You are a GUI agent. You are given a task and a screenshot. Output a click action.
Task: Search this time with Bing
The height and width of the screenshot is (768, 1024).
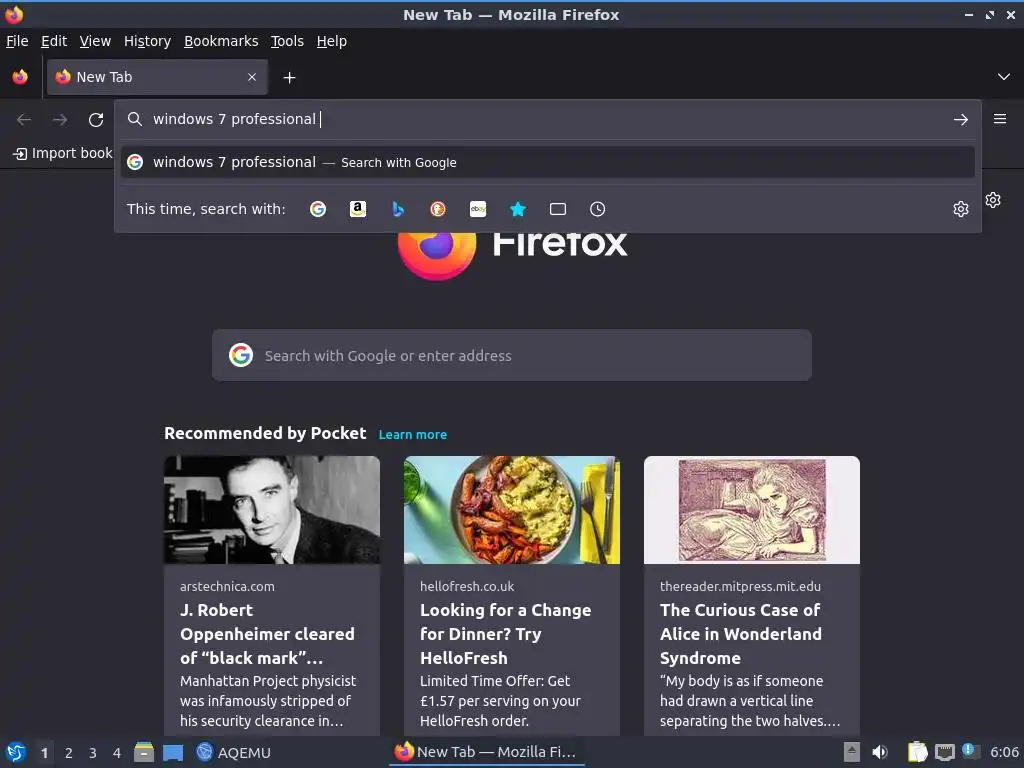click(398, 209)
